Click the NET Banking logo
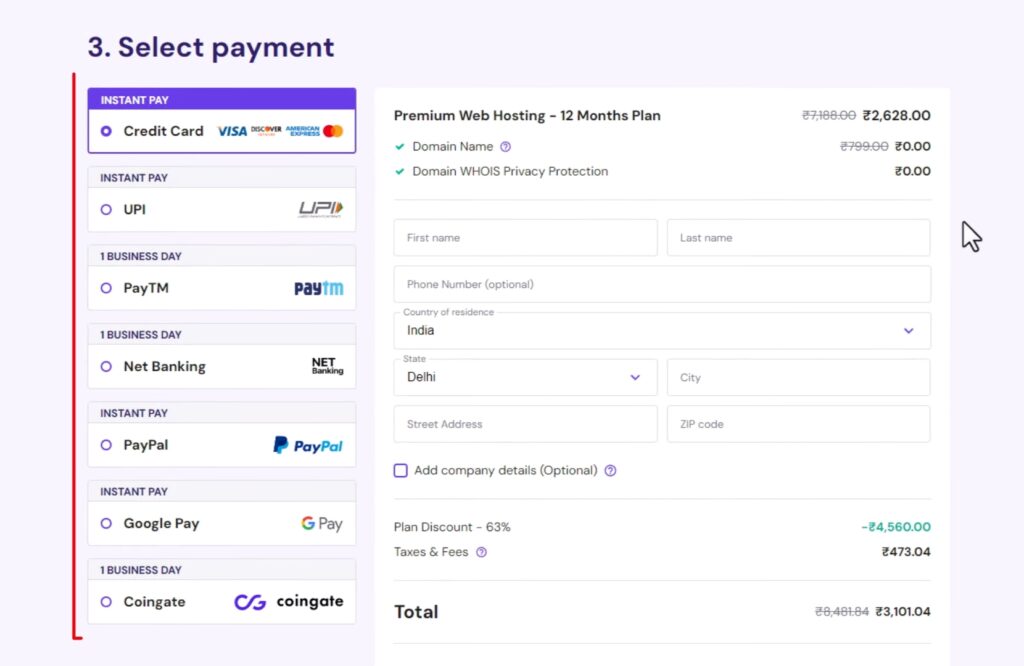 coord(327,366)
